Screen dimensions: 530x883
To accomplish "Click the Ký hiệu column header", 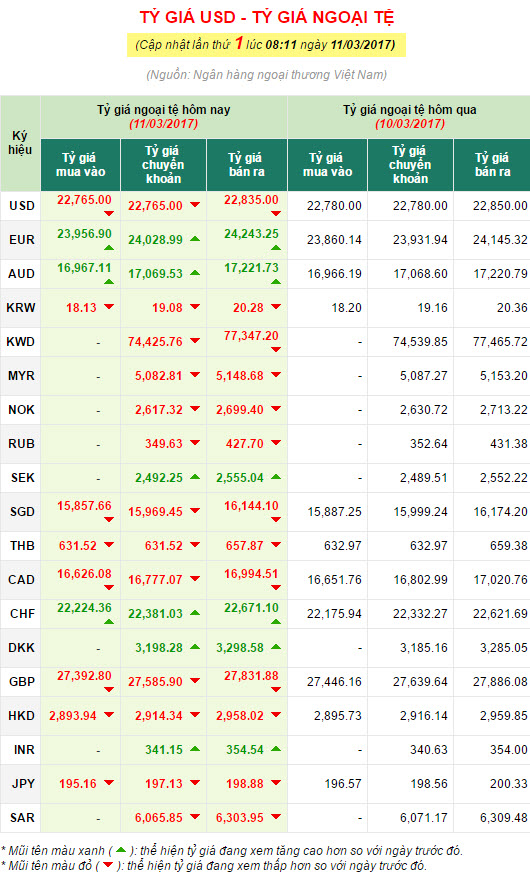I will tap(20, 144).
